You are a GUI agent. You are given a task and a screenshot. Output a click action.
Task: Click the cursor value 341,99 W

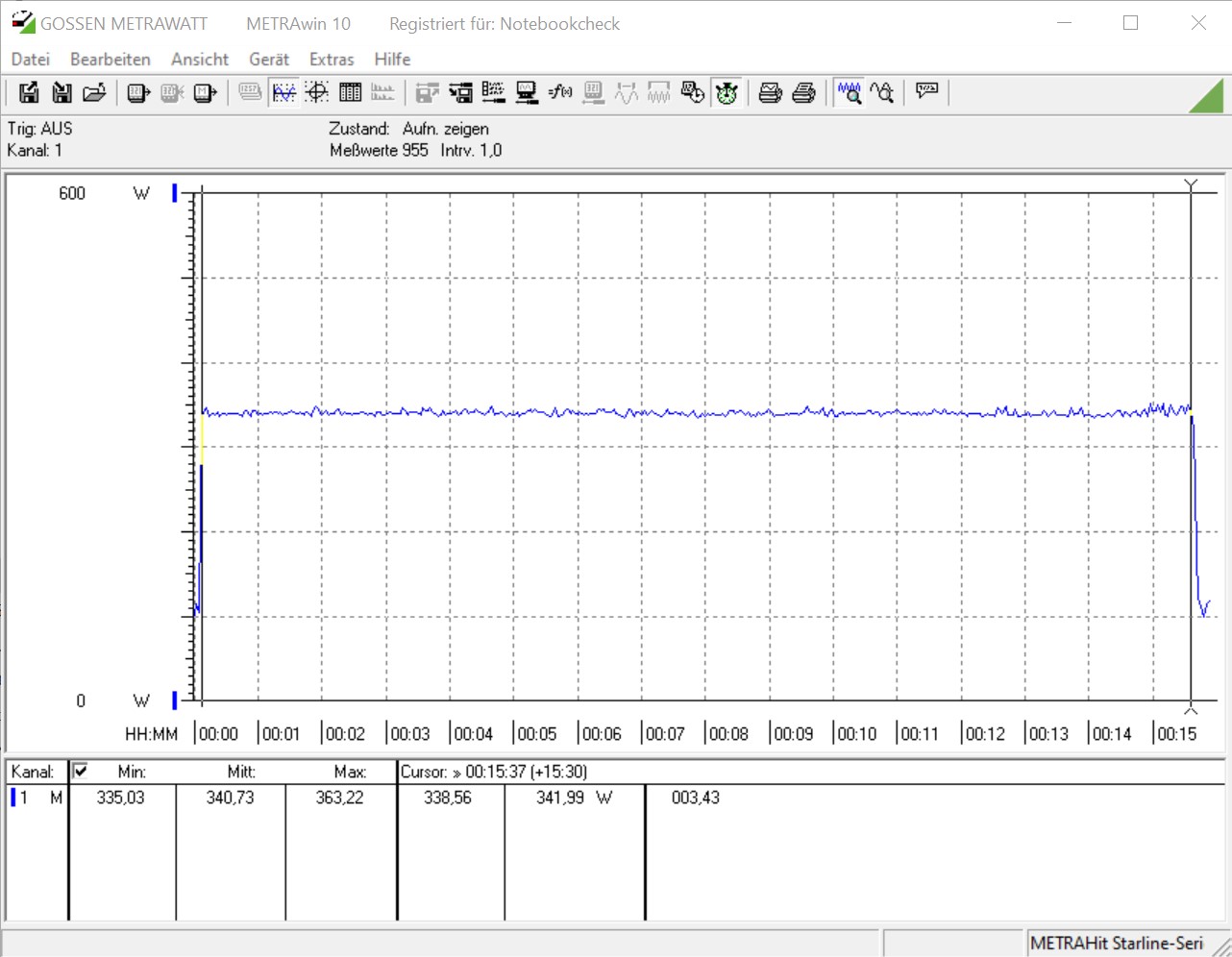[574, 797]
